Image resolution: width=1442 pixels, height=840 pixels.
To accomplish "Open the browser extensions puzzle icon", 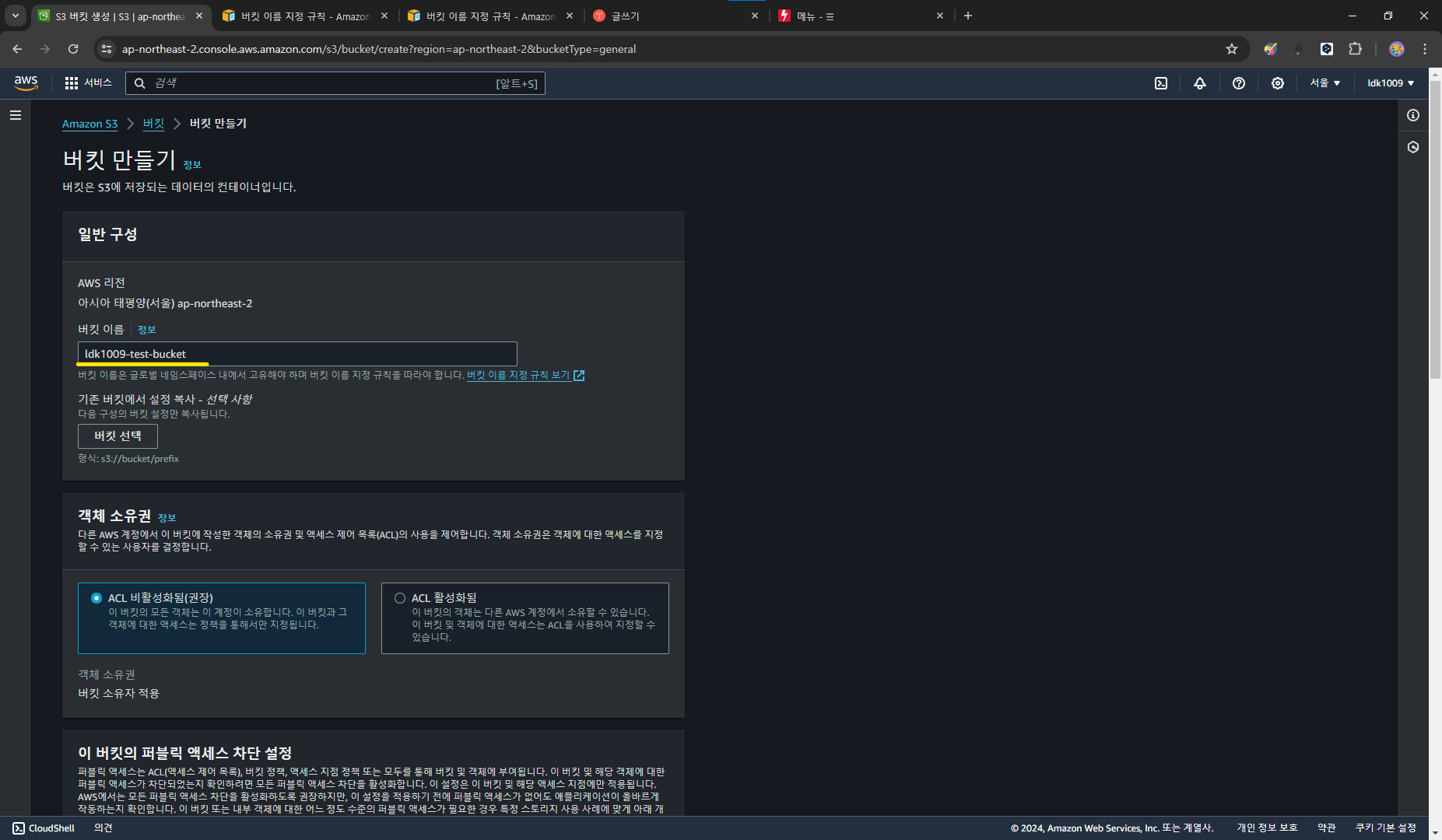I will [x=1355, y=49].
